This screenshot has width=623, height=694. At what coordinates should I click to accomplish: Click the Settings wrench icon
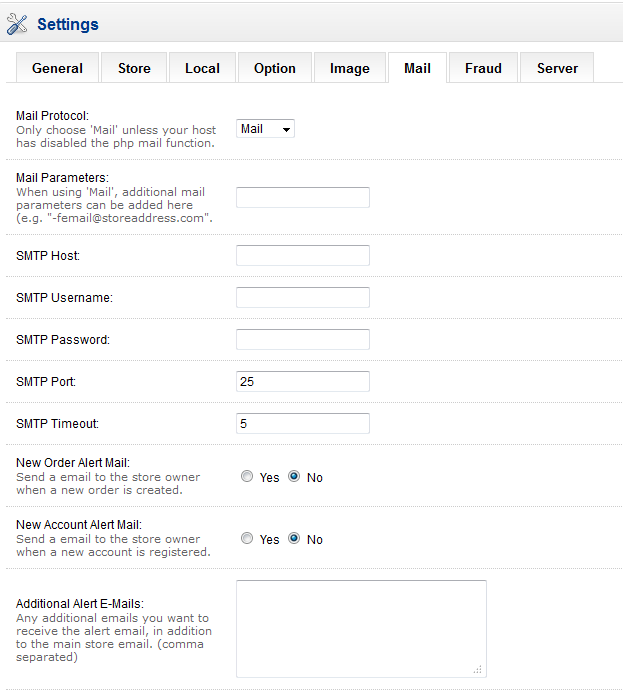(18, 23)
